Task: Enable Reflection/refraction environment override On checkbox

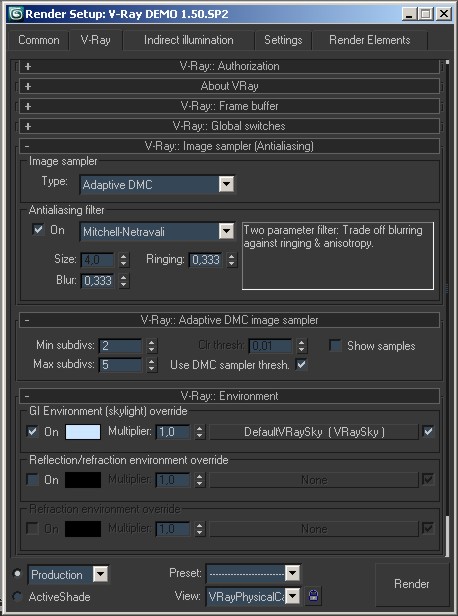Action: pos(32,479)
